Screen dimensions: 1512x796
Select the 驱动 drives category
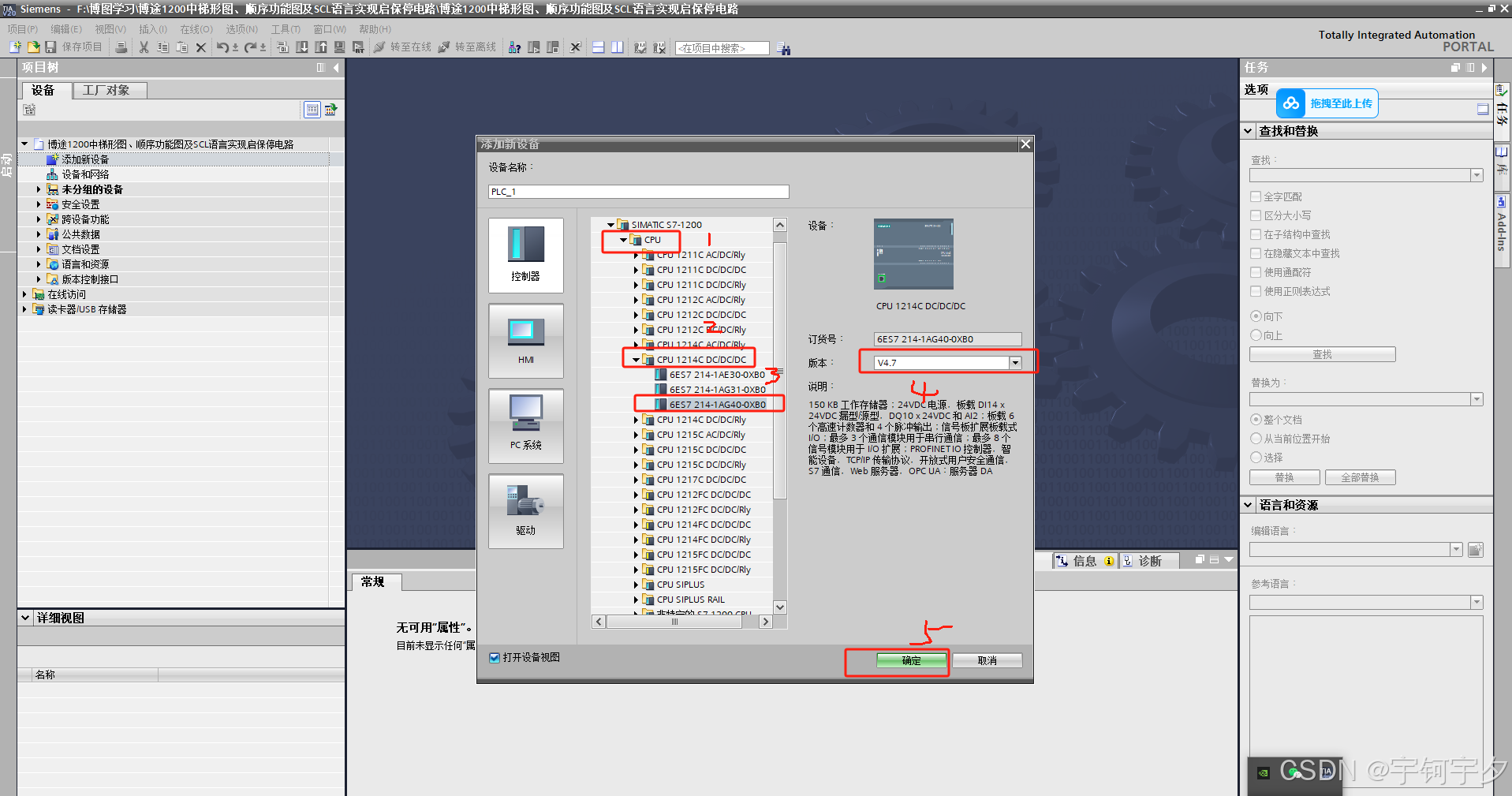tap(526, 510)
